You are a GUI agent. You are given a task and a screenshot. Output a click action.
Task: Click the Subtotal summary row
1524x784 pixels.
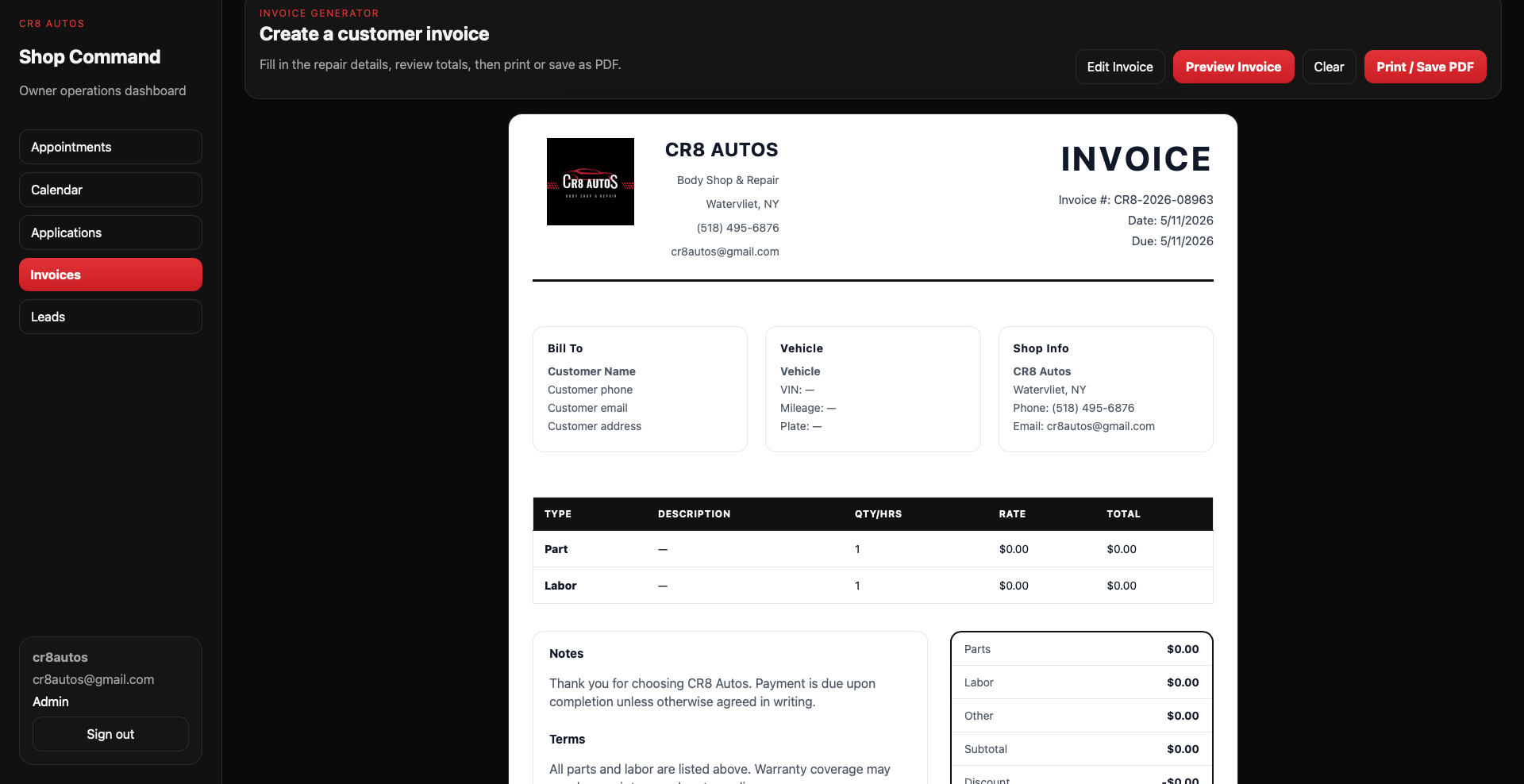[x=1081, y=749]
